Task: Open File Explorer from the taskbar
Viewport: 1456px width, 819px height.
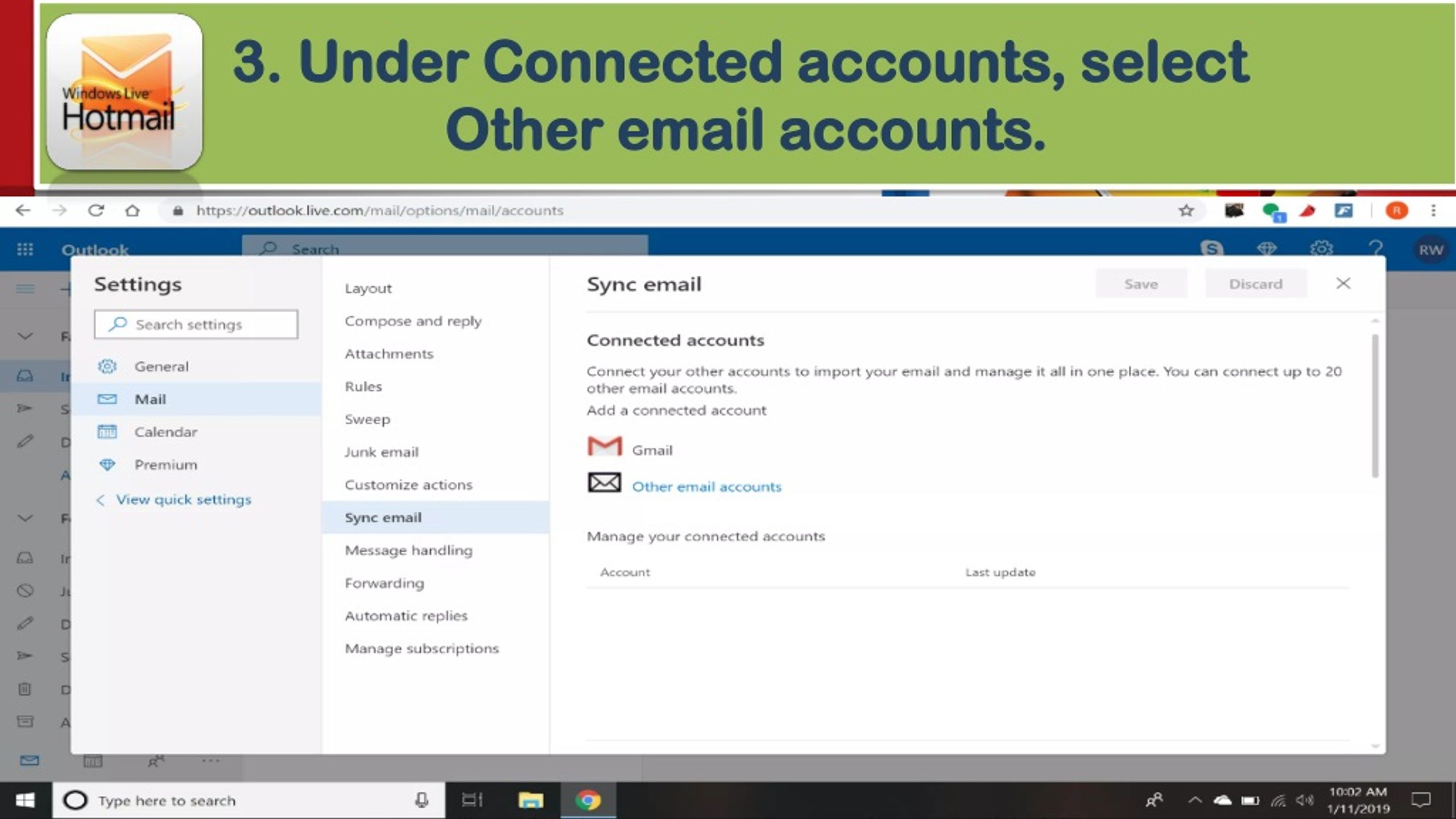Action: (x=530, y=801)
